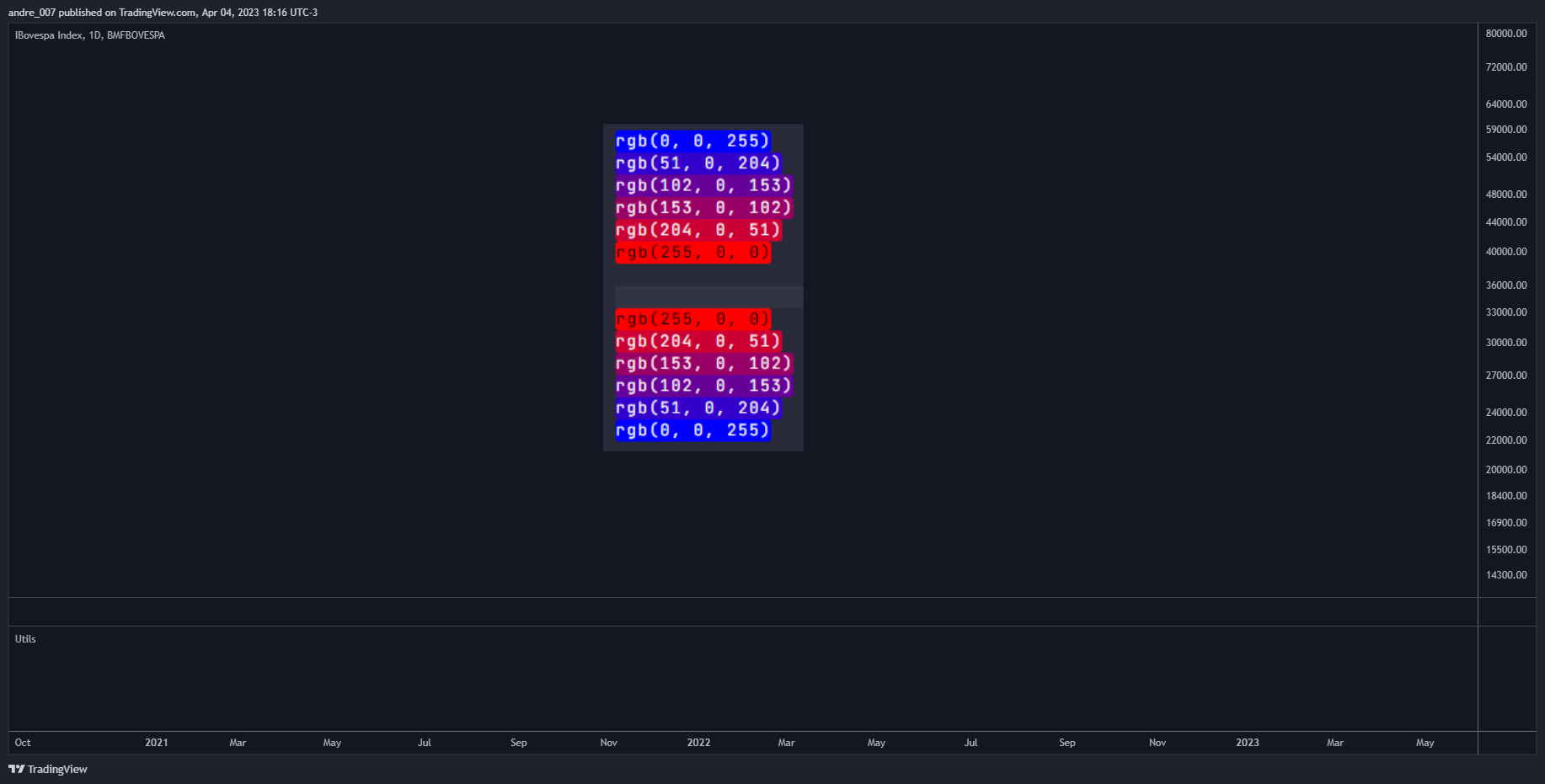Choose rgb(255, 0, 0) cell in lower table

(x=692, y=319)
